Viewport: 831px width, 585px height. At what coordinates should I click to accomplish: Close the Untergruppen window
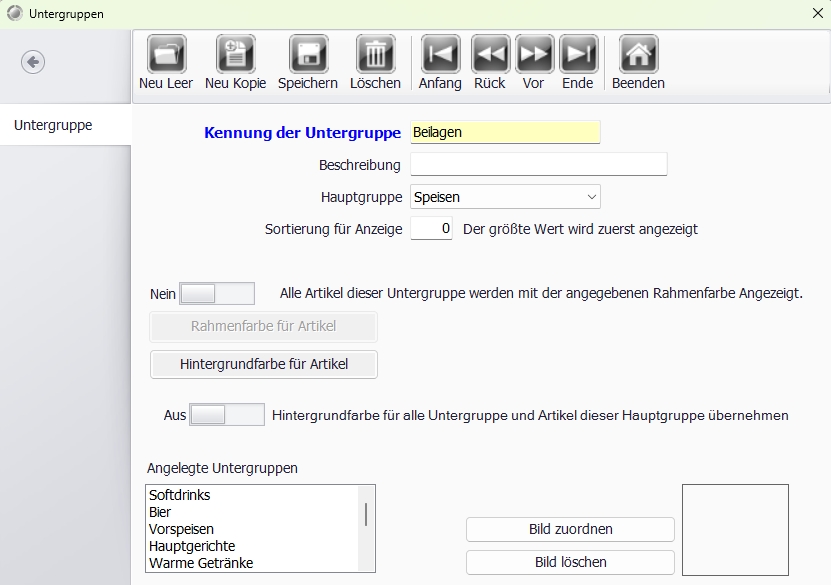pos(818,13)
